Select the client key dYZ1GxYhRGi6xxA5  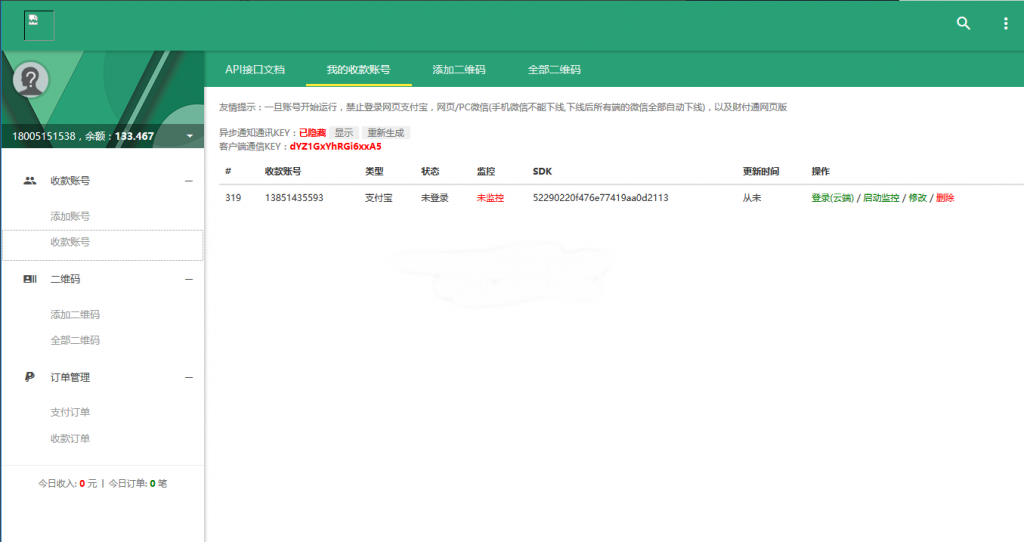[x=335, y=146]
